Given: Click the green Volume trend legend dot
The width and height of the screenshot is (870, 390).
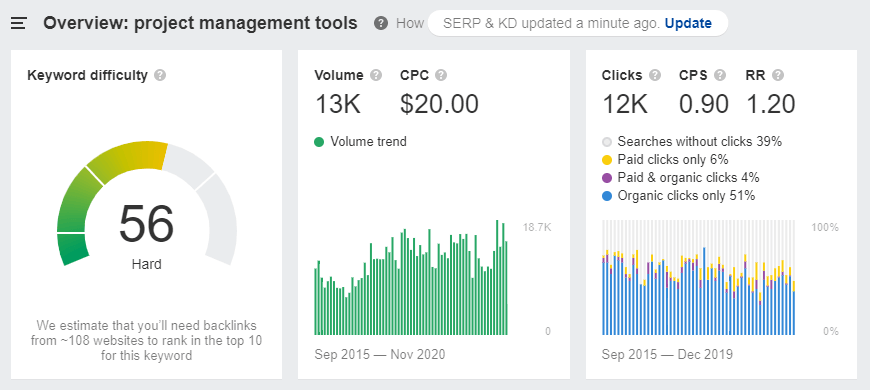Looking at the screenshot, I should [319, 142].
